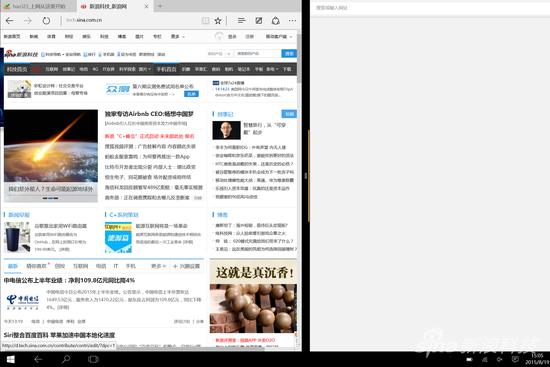Switch to the hao123 tab

coord(38,6)
